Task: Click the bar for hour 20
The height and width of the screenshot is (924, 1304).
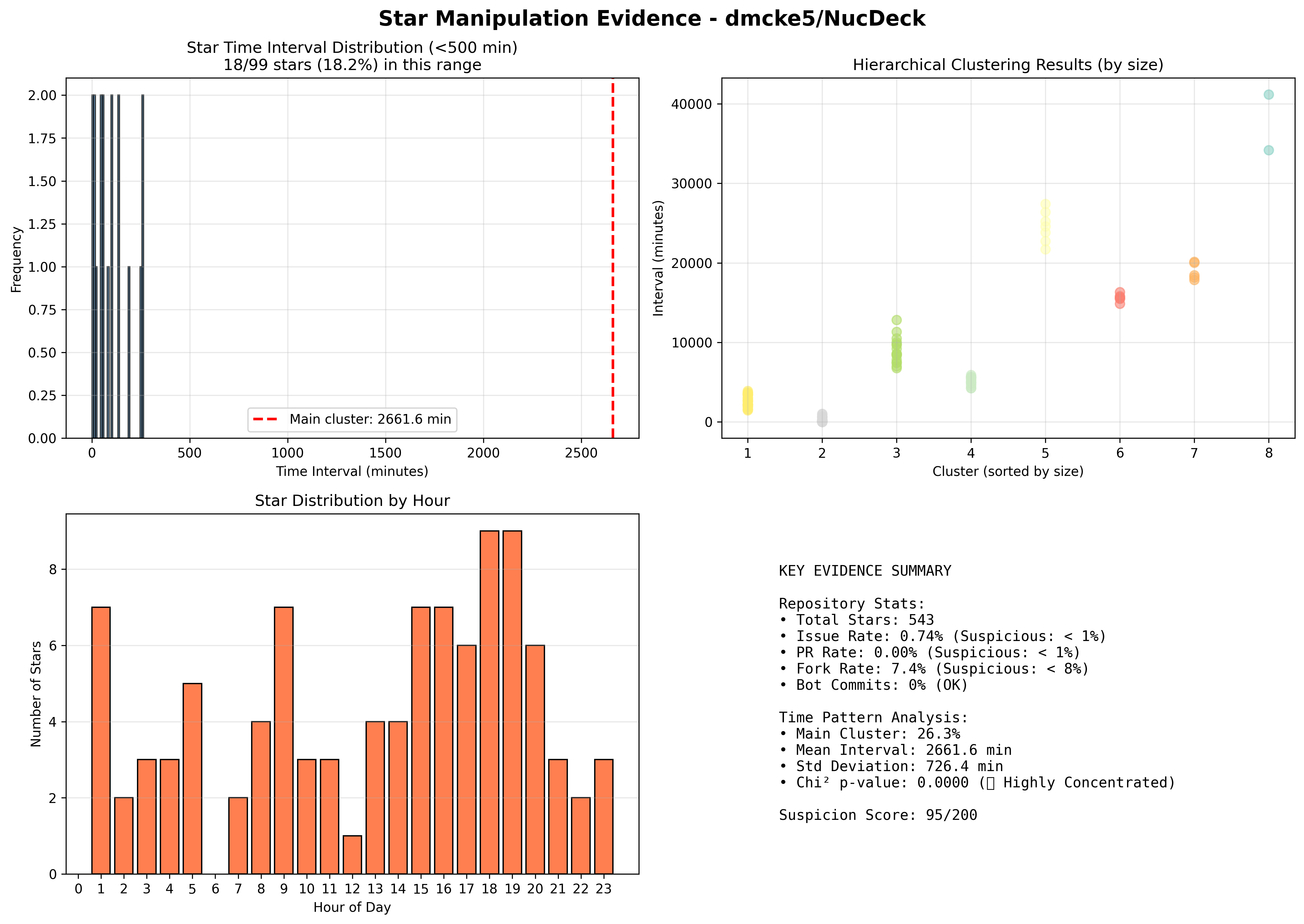Action: 535,760
